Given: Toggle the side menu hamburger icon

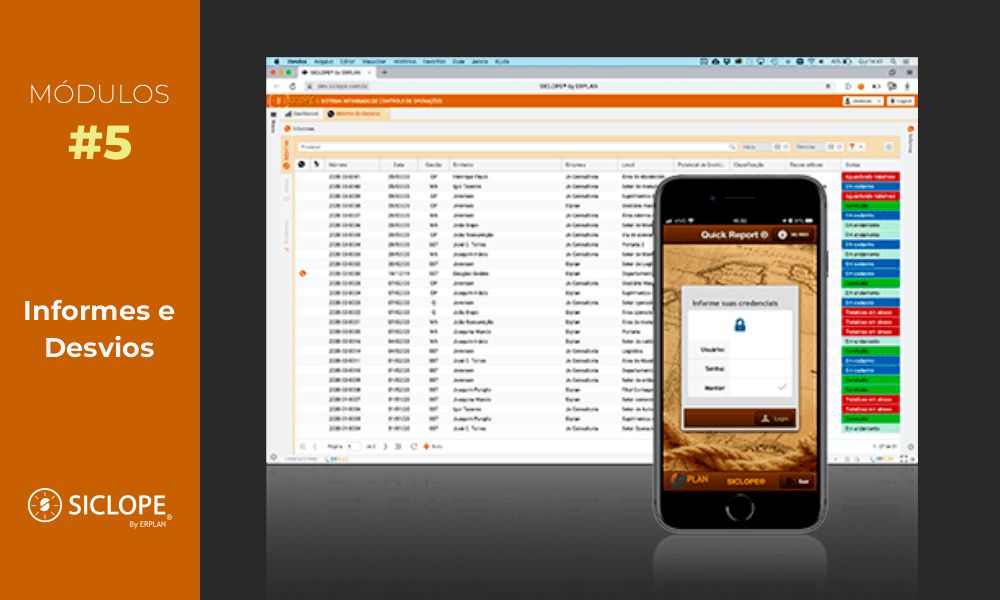Looking at the screenshot, I should point(274,114).
